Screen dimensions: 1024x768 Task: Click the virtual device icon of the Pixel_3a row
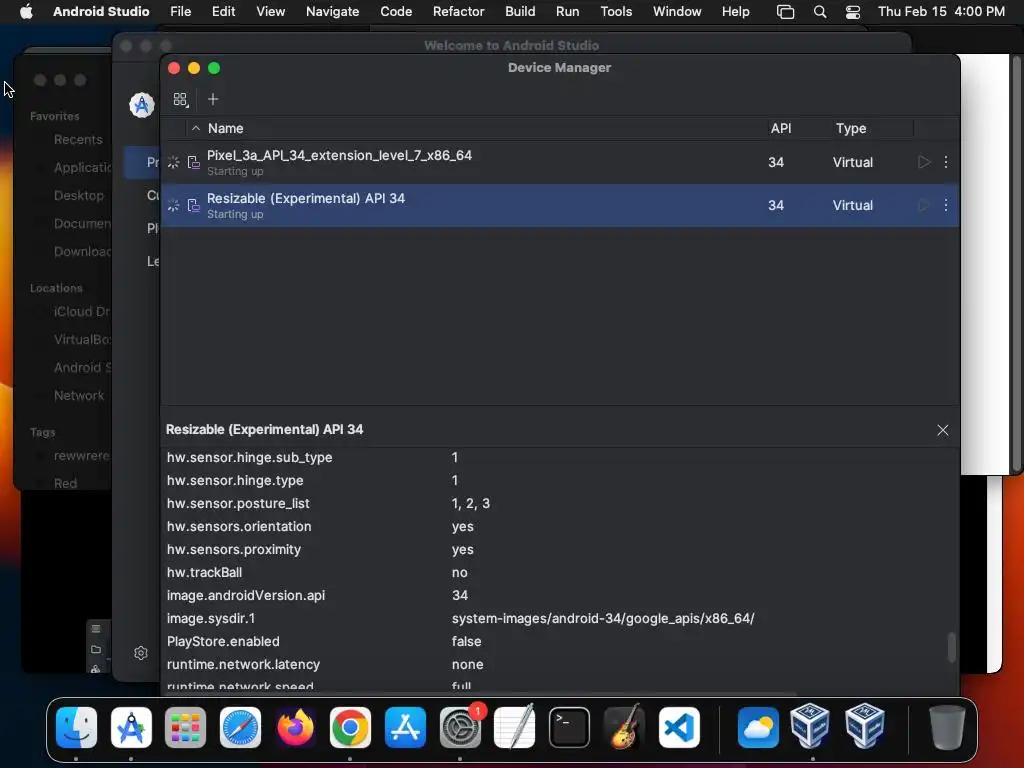[193, 162]
